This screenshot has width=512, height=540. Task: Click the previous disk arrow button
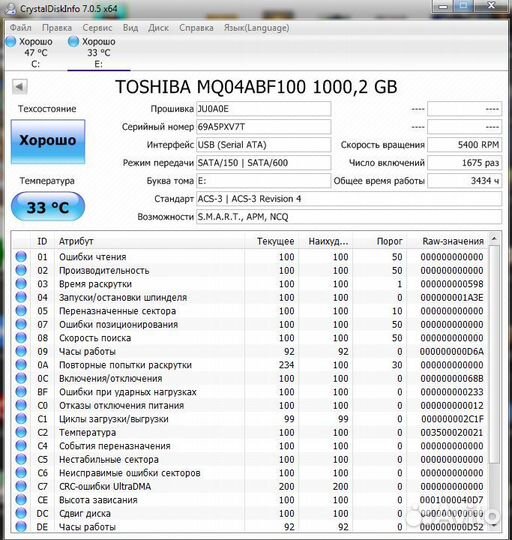point(20,87)
